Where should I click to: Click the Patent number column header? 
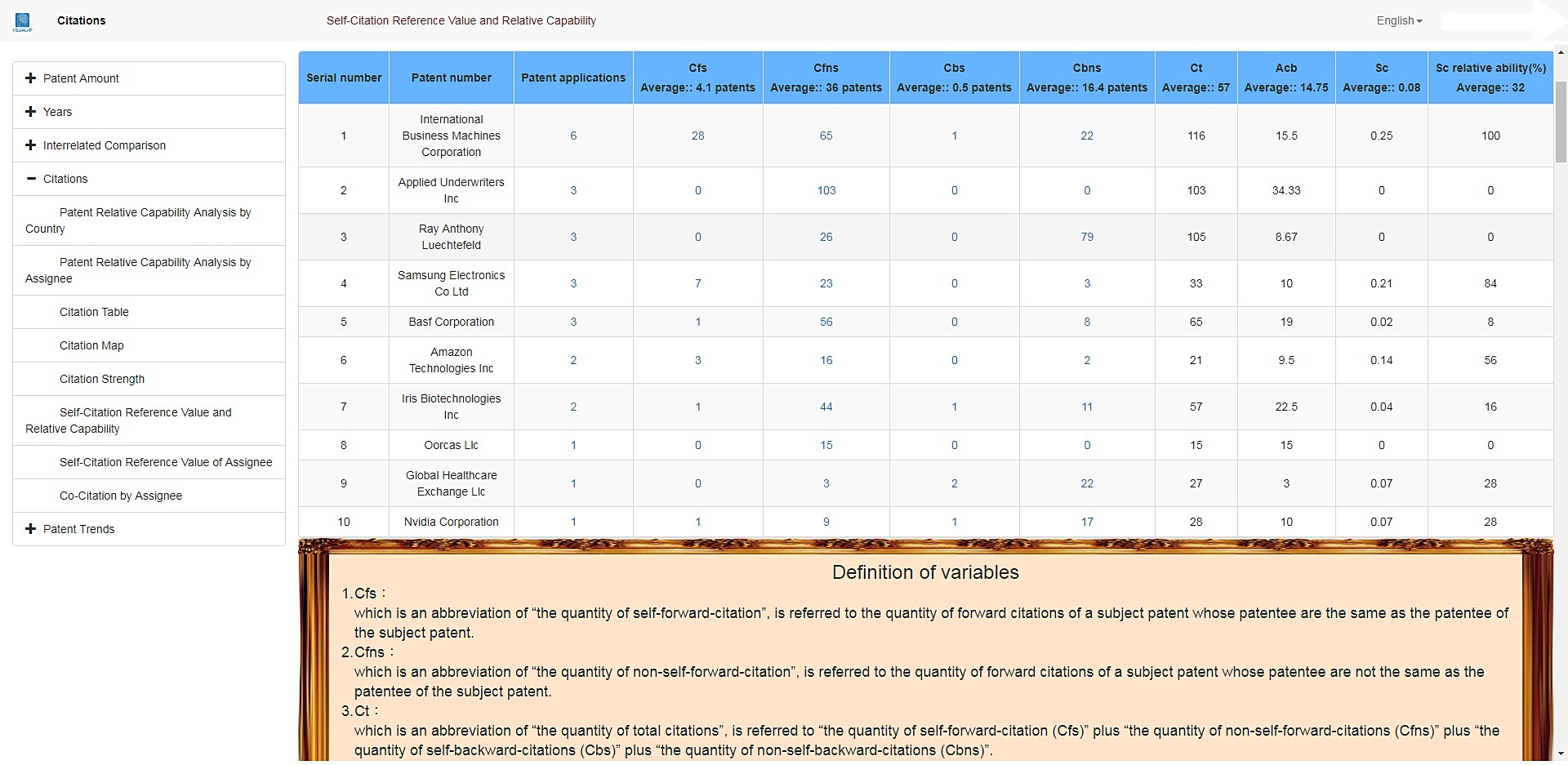pyautogui.click(x=452, y=78)
